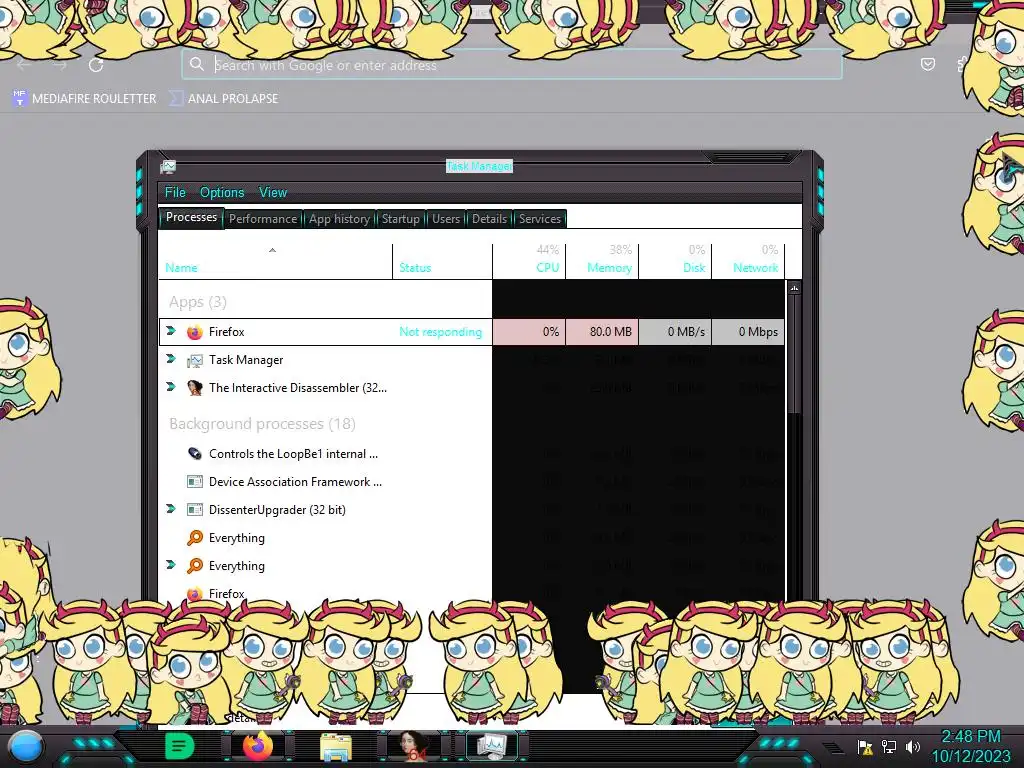Open IDA disassembler taskbar icon
The height and width of the screenshot is (768, 1024).
413,746
